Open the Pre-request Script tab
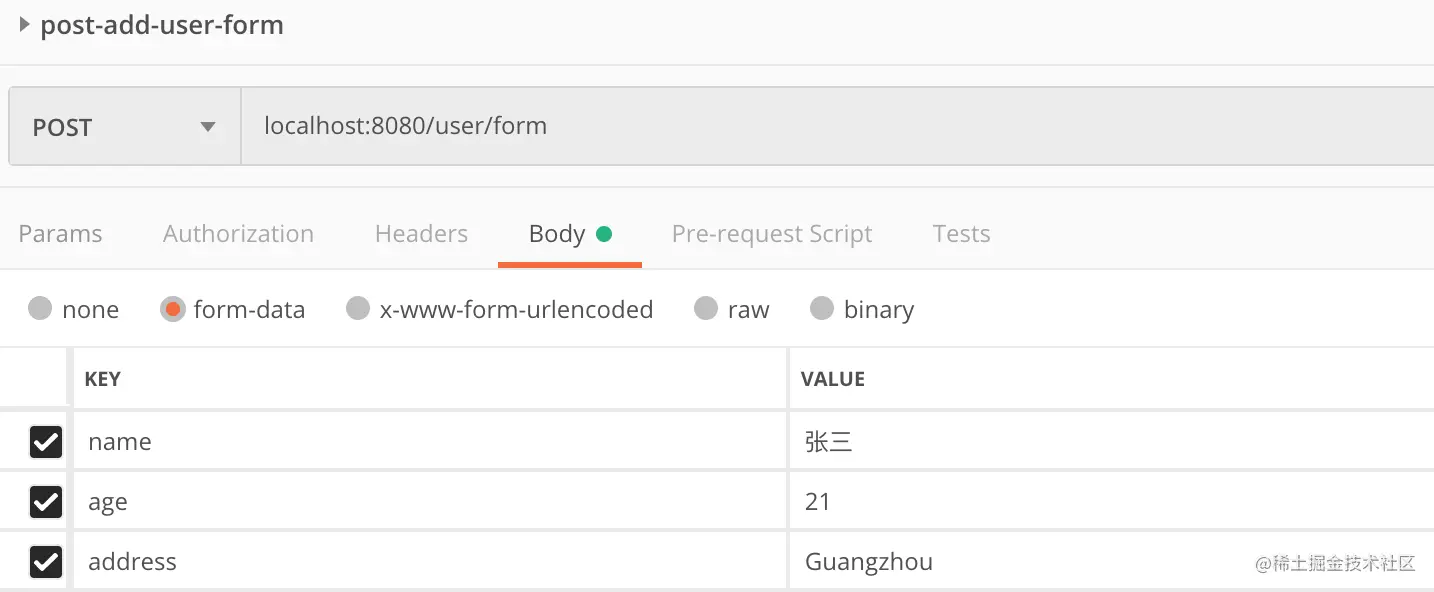The image size is (1434, 592). point(771,234)
